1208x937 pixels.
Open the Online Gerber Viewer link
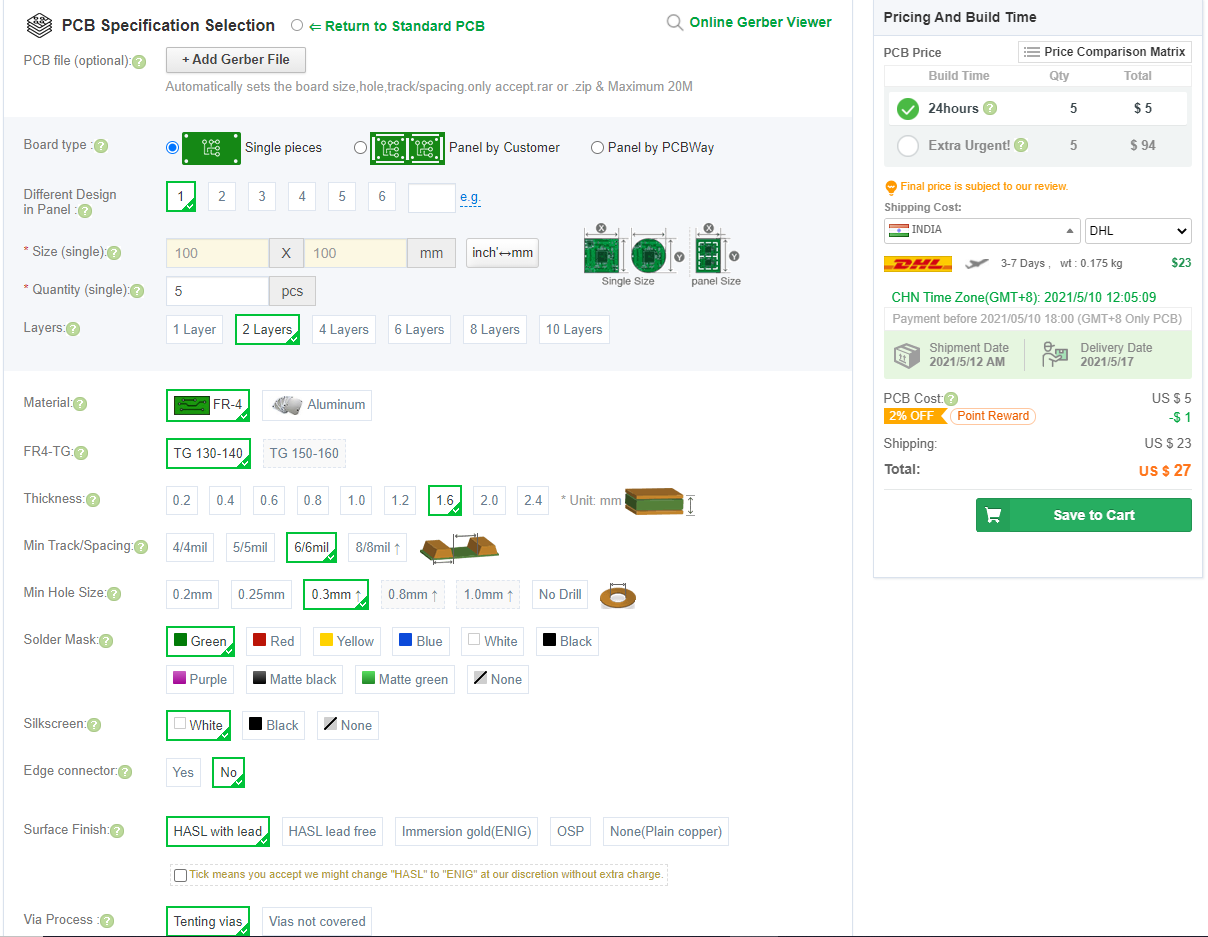click(760, 22)
